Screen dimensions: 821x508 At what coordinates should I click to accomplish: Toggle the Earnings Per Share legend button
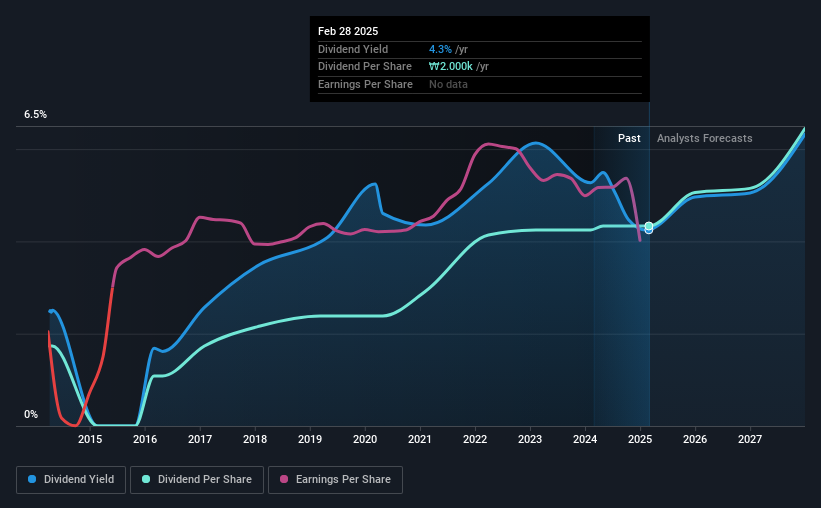click(335, 480)
